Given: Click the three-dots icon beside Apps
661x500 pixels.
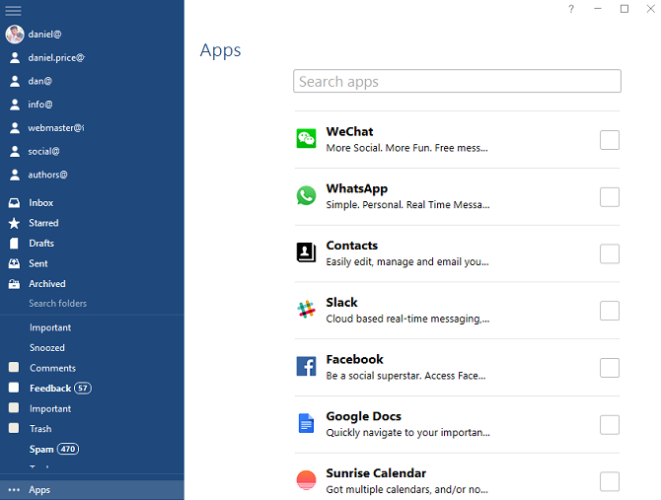Looking at the screenshot, I should (x=14, y=490).
